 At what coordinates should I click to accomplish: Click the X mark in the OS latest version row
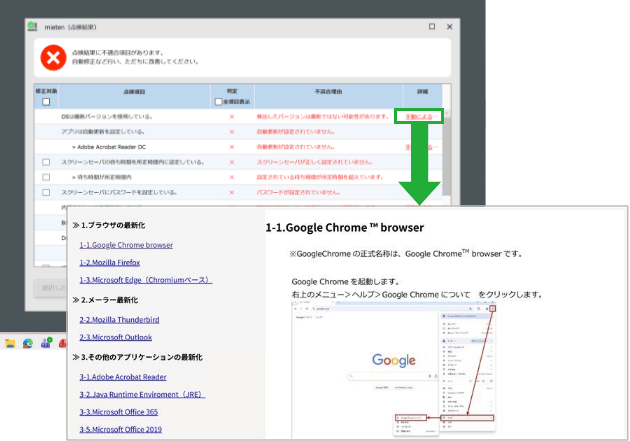point(232,116)
